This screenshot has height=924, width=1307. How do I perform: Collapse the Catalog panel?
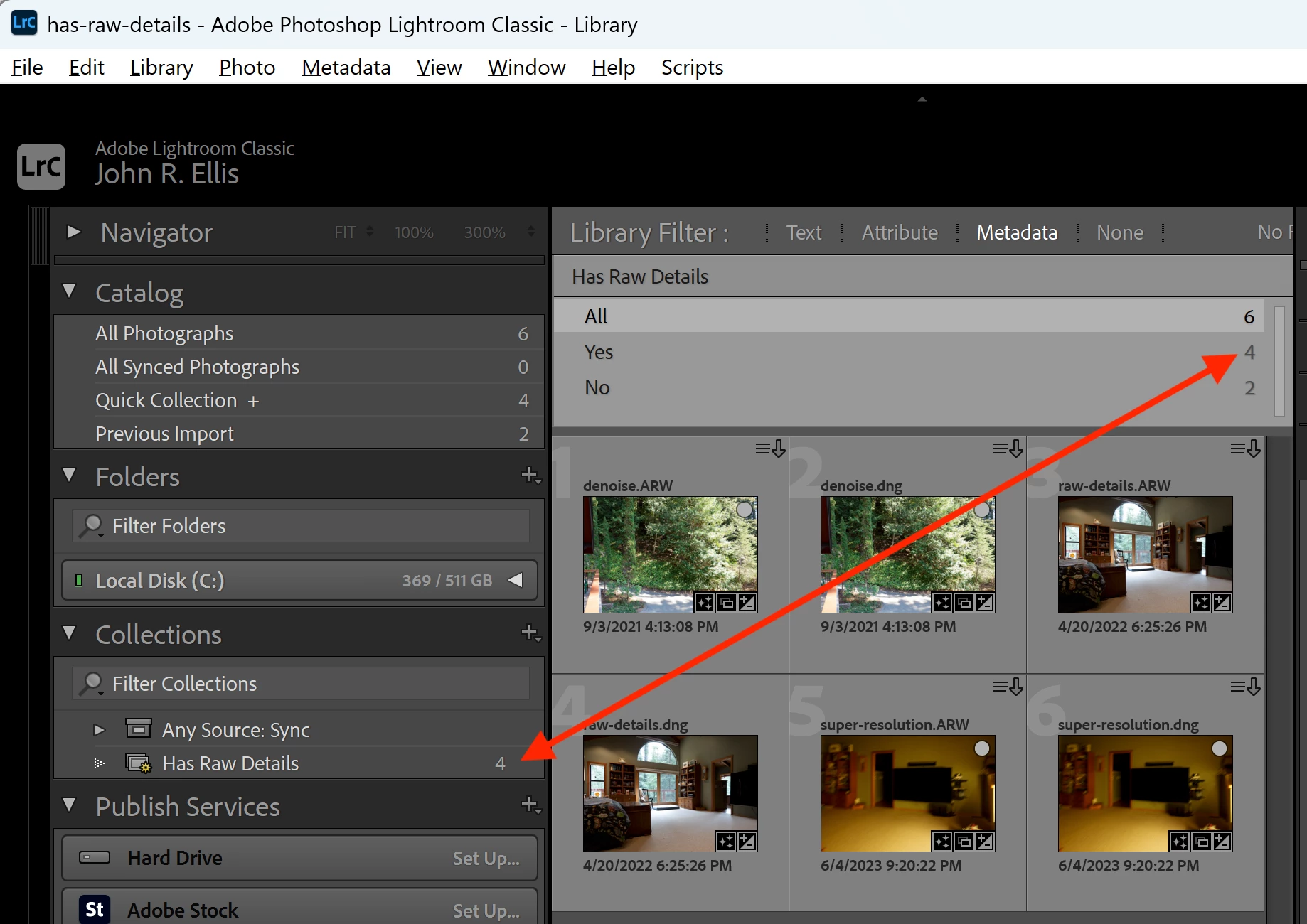pos(70,291)
